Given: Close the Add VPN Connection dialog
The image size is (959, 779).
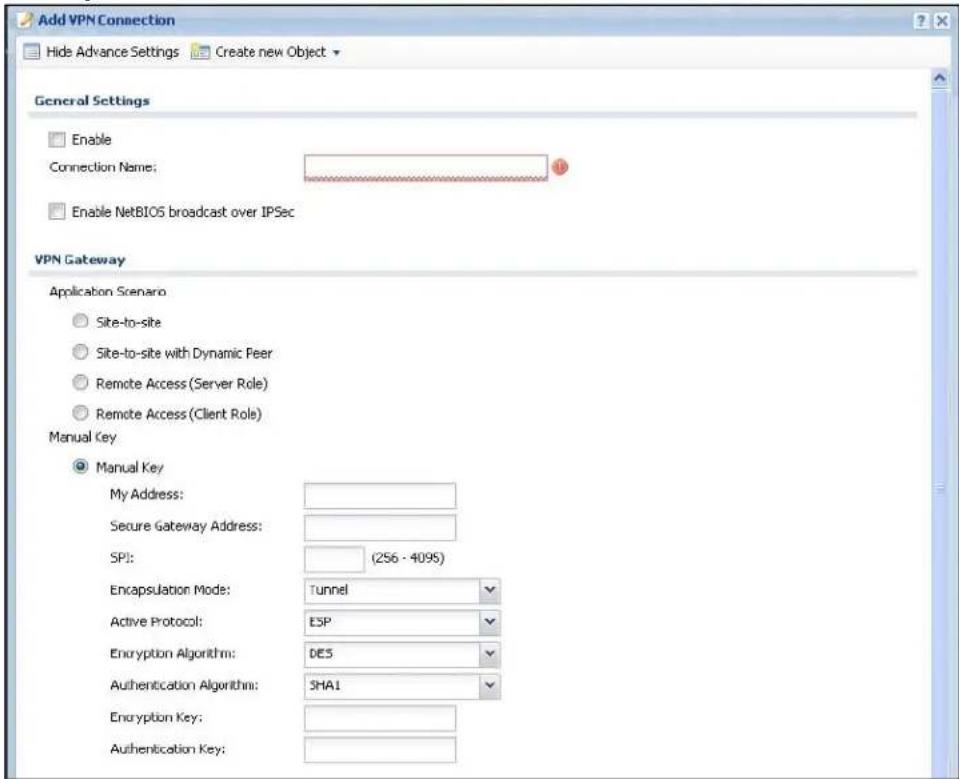Looking at the screenshot, I should click(x=942, y=21).
